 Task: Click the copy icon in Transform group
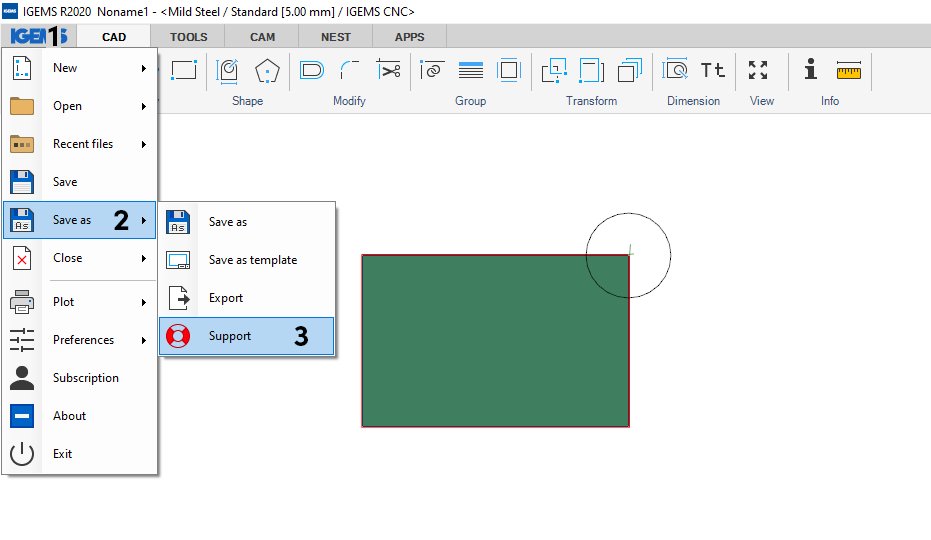[630, 70]
